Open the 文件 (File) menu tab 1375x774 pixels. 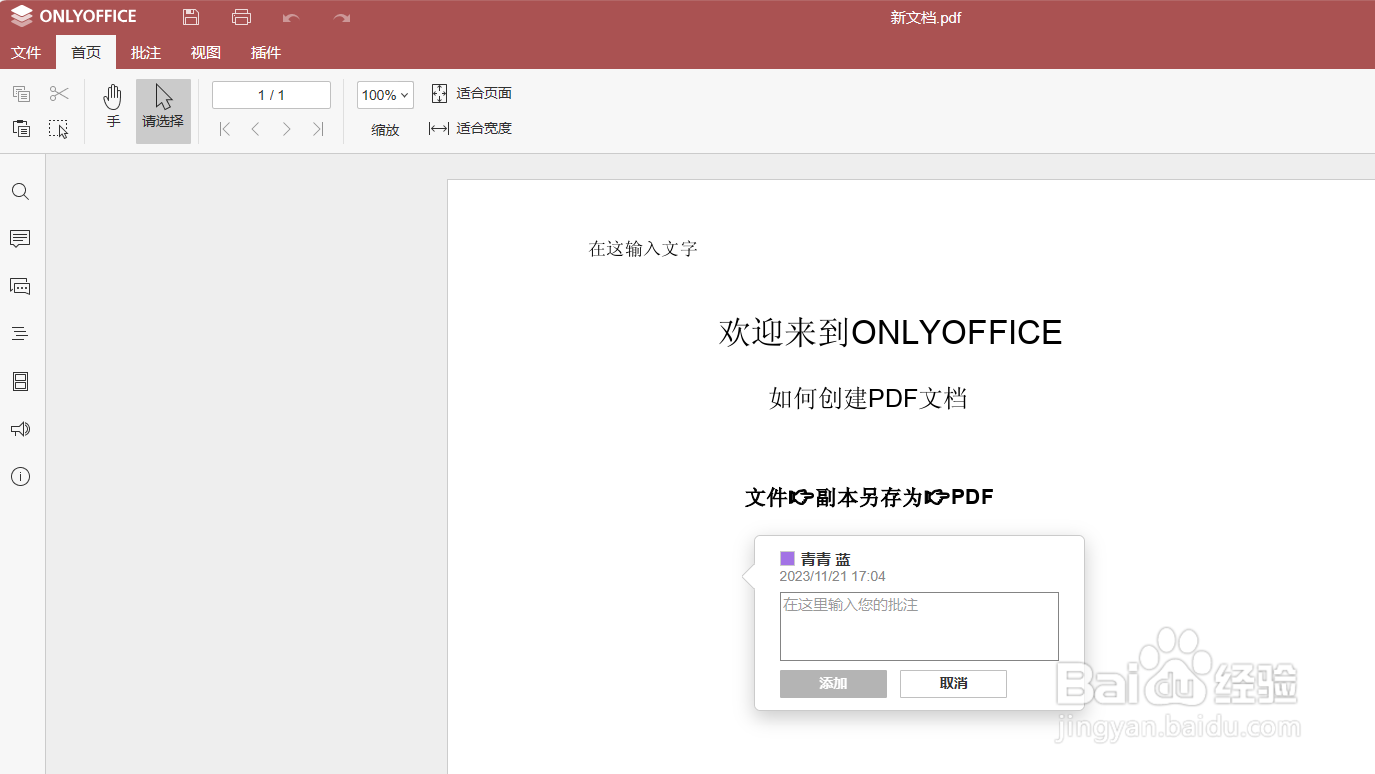26,52
